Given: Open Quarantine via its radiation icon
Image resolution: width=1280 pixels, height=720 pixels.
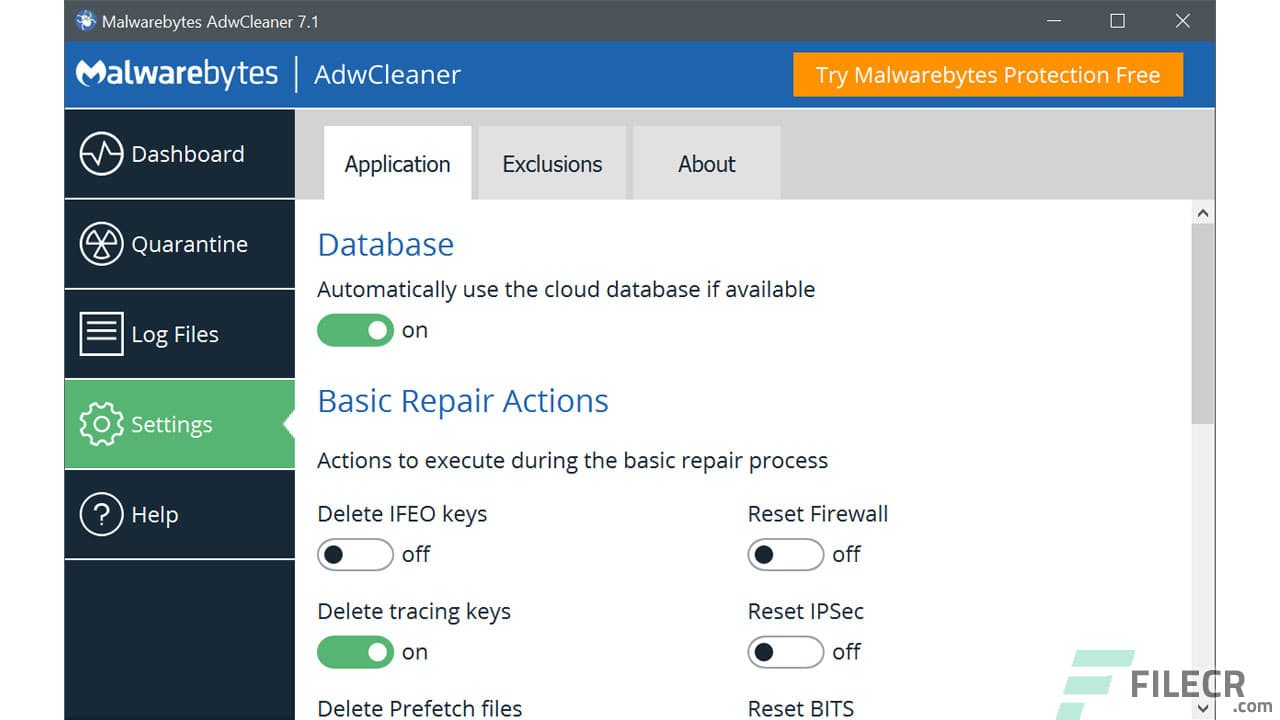Looking at the screenshot, I should 100,243.
